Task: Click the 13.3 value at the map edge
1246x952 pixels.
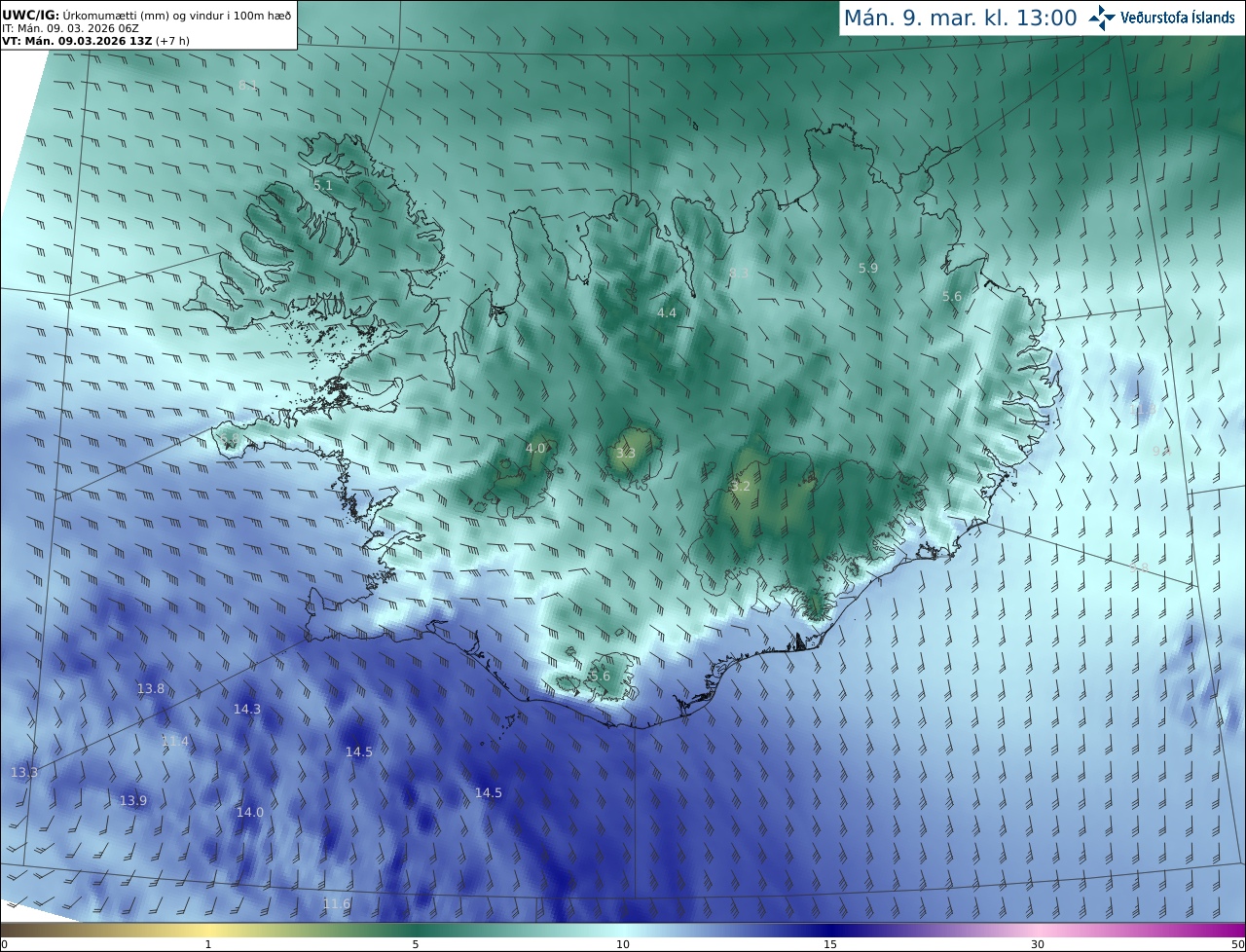Action: pyautogui.click(x=24, y=773)
